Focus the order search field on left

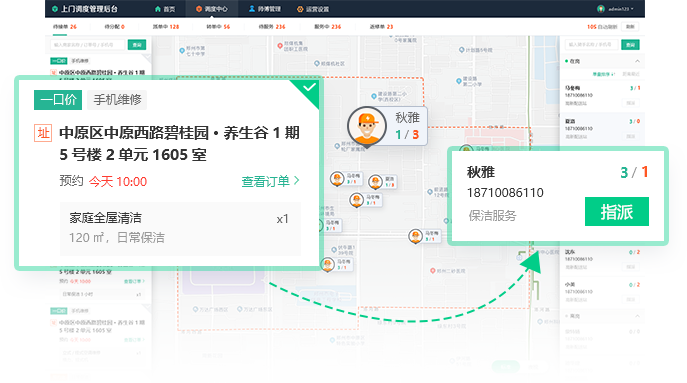pyautogui.click(x=88, y=45)
